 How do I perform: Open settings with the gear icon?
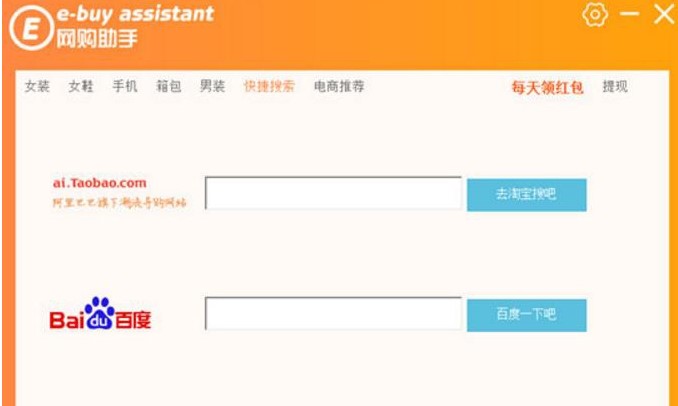coord(595,15)
